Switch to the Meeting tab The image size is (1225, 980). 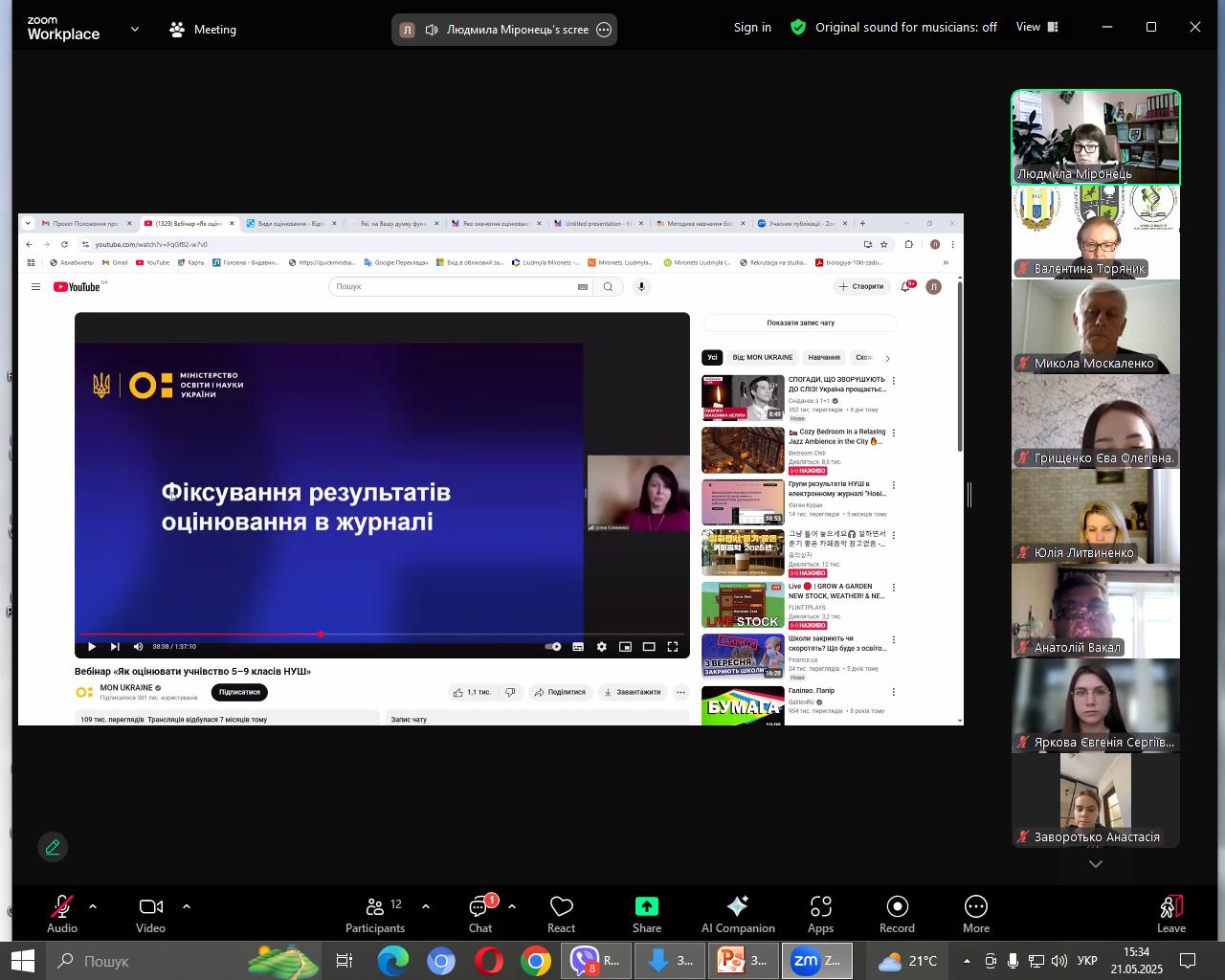[203, 30]
